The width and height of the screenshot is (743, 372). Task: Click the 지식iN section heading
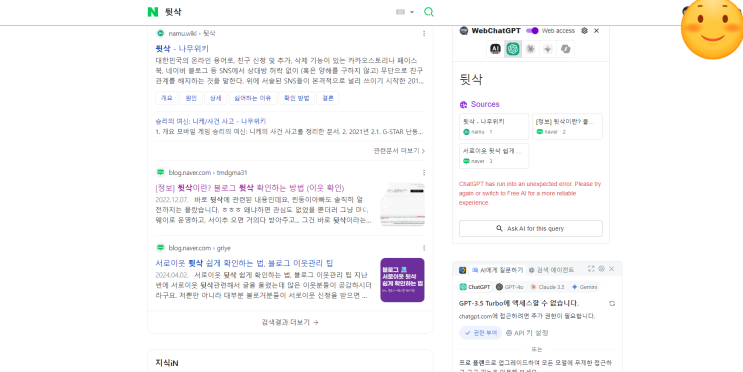[x=167, y=363]
